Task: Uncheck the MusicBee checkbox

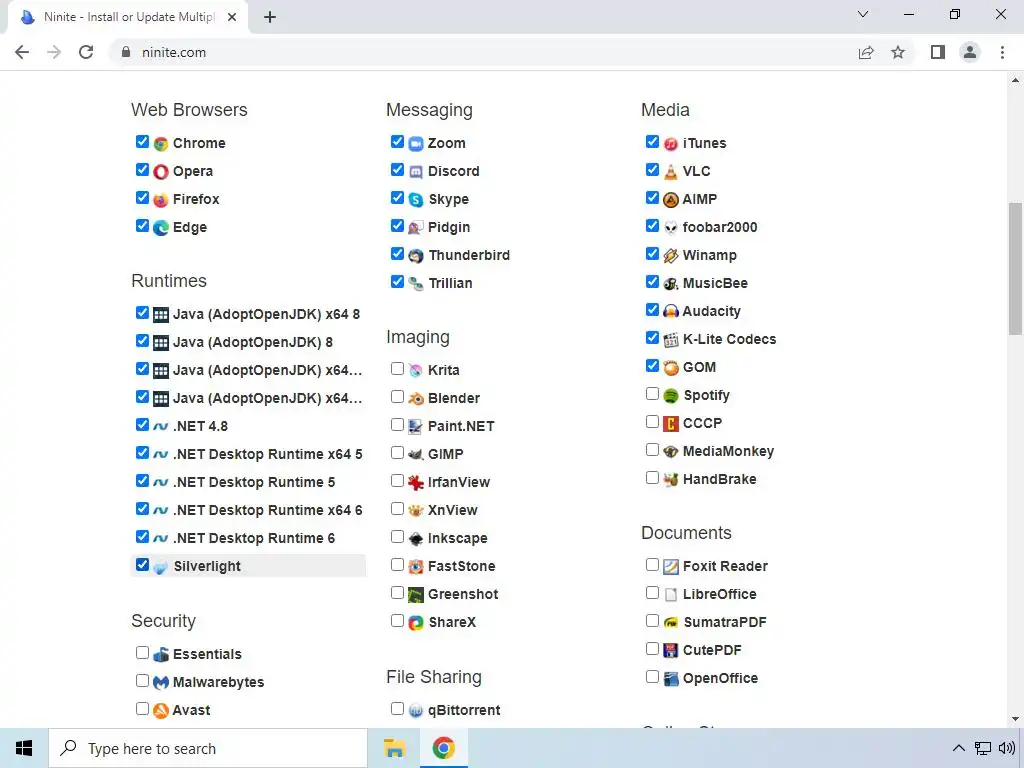Action: (652, 281)
